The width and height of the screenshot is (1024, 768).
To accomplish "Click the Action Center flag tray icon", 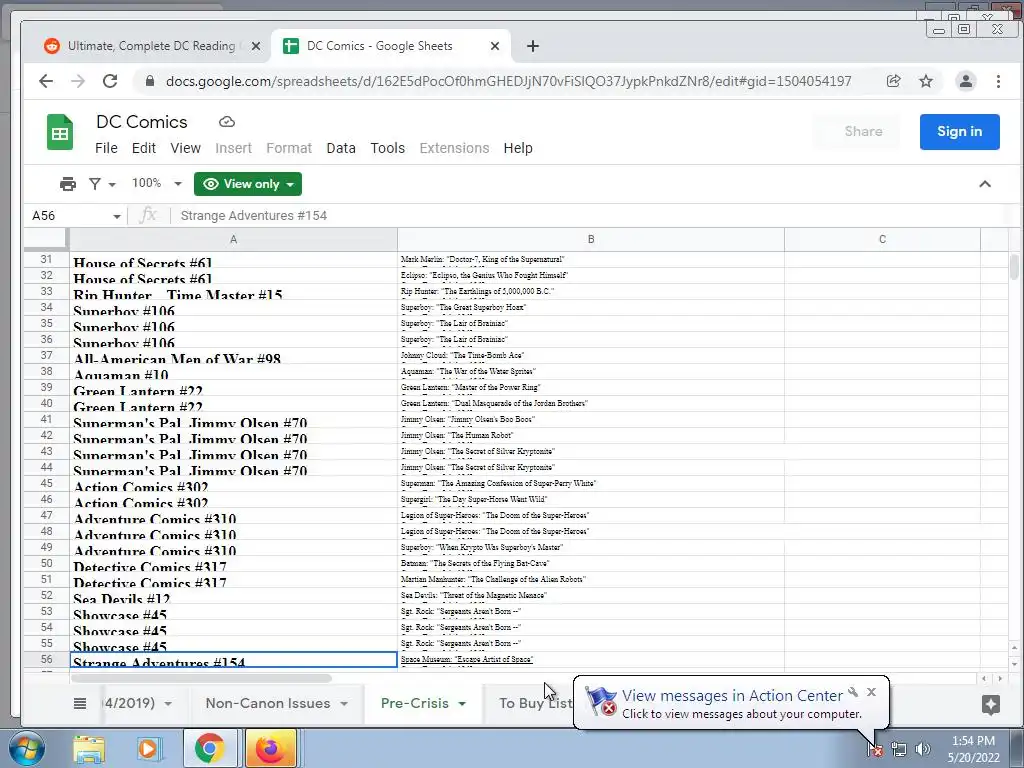I will [876, 749].
